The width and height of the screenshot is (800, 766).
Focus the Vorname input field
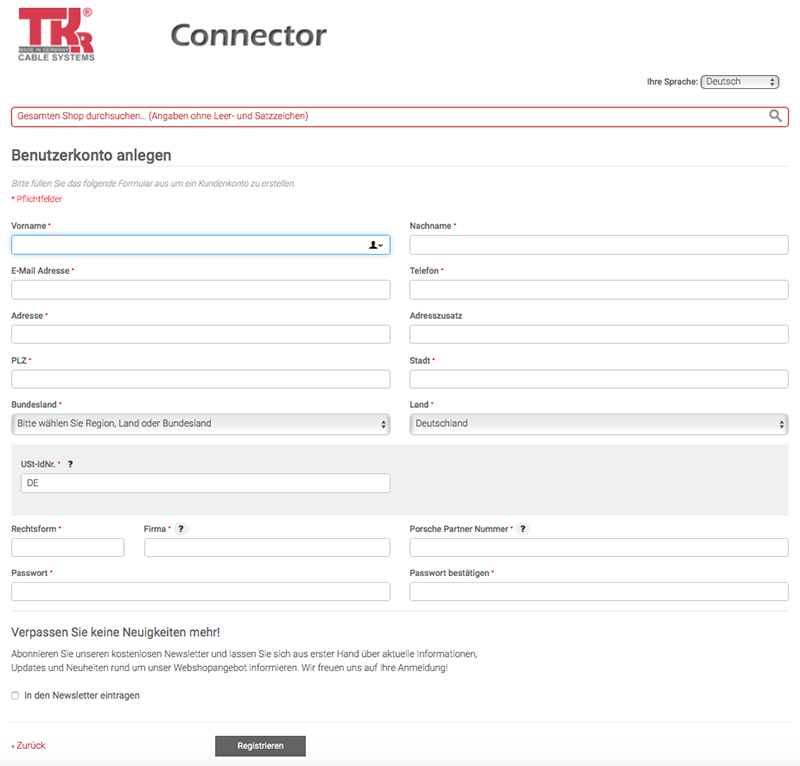pyautogui.click(x=180, y=244)
